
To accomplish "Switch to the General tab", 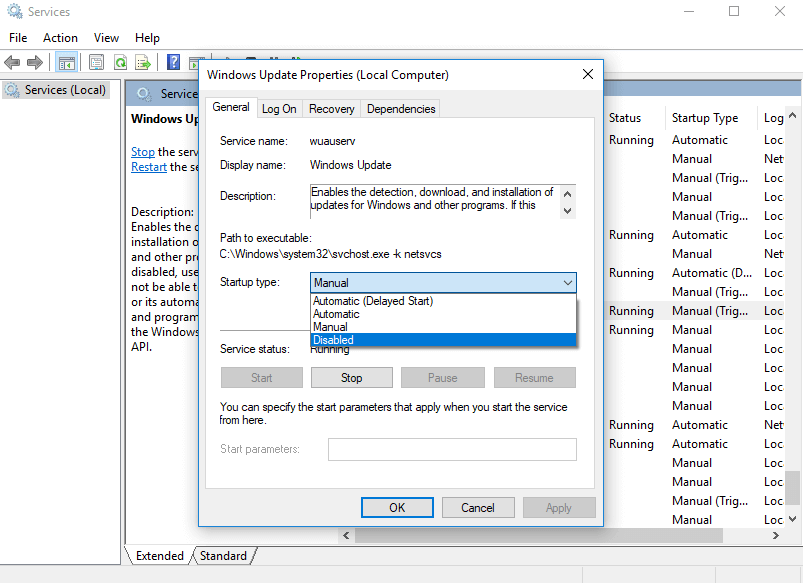I will pyautogui.click(x=231, y=107).
